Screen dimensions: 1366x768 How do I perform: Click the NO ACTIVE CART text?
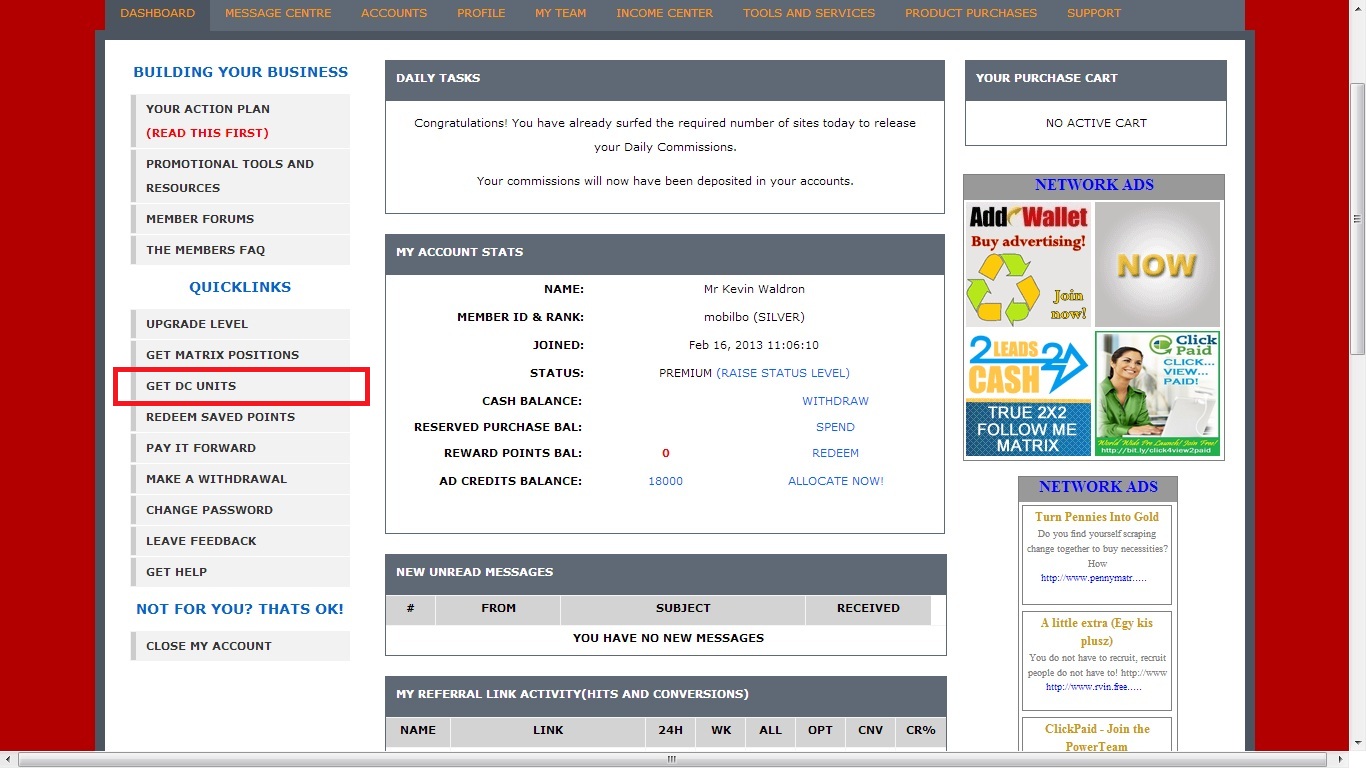pyautogui.click(x=1096, y=123)
